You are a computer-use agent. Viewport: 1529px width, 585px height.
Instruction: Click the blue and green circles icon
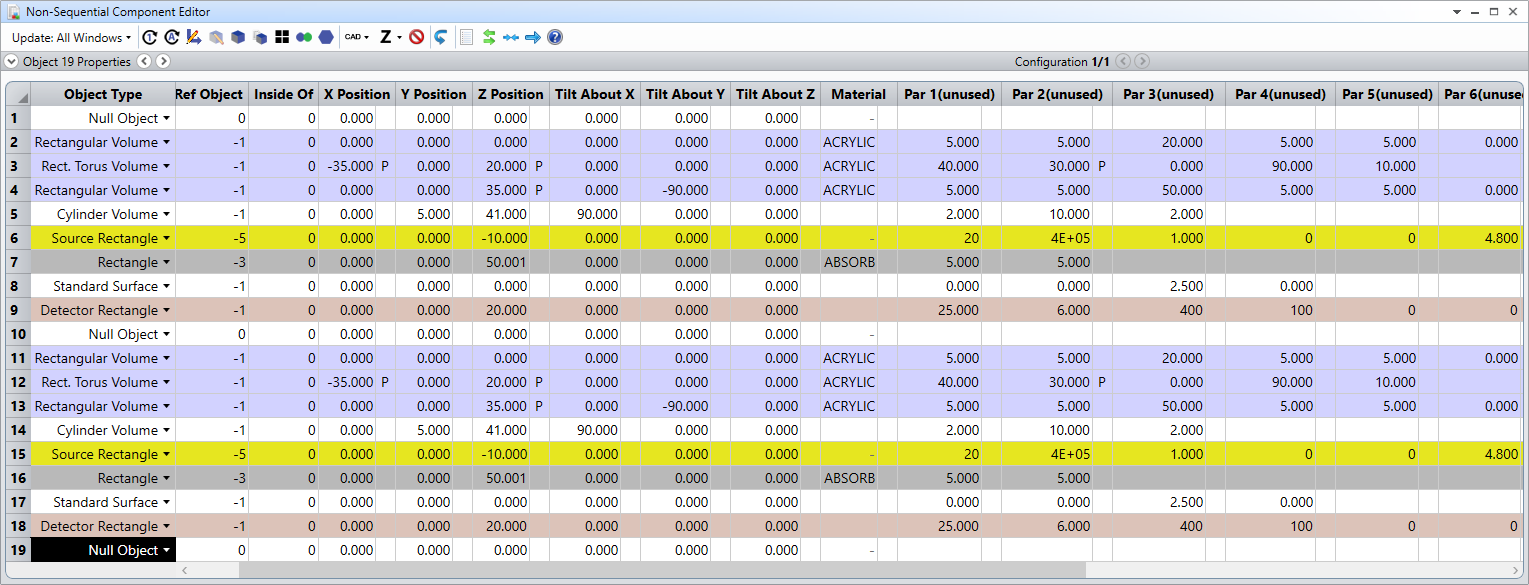click(304, 37)
